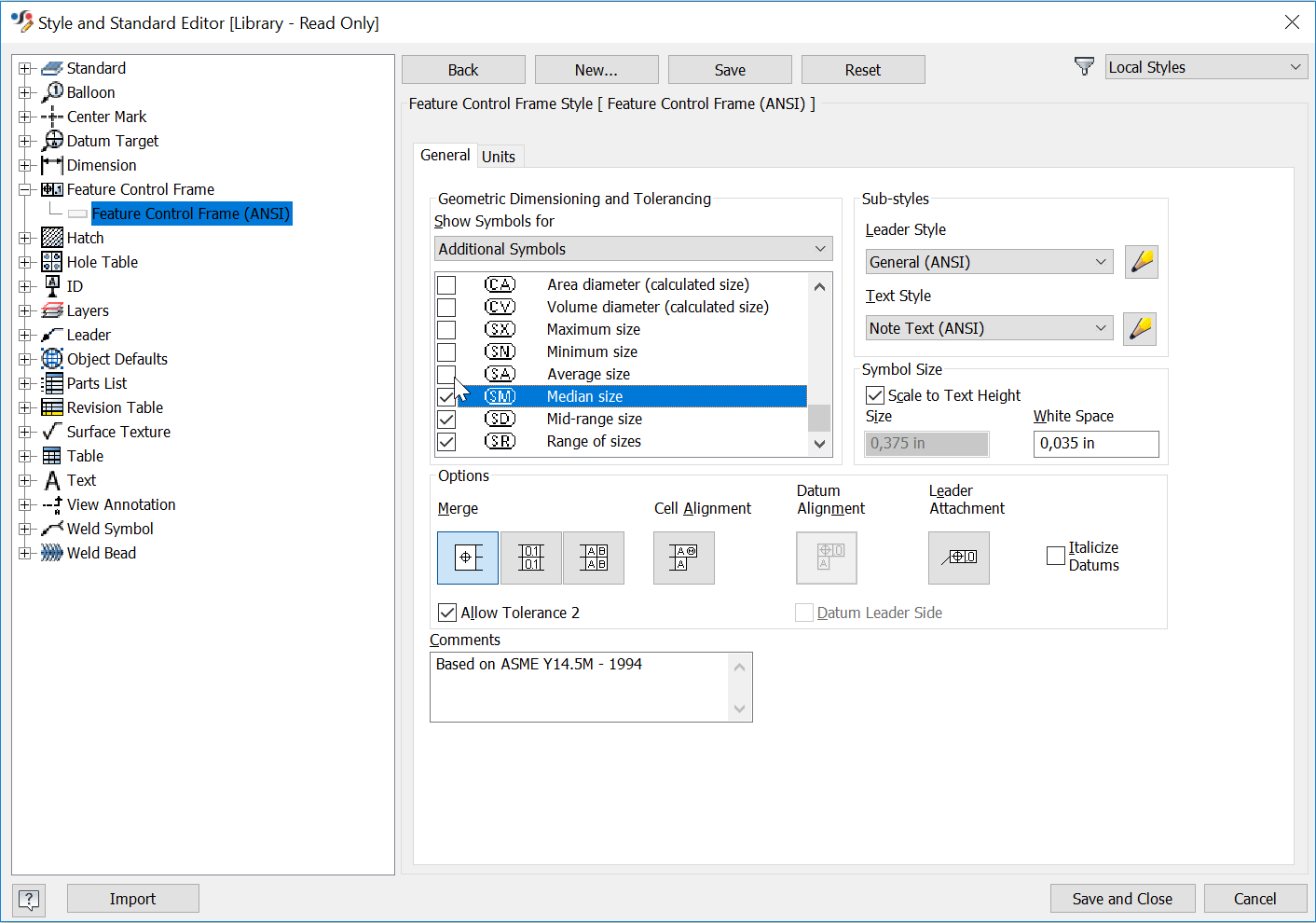Viewport: 1316px width, 923px height.
Task: Enable Italicize Datums
Action: tap(1055, 555)
